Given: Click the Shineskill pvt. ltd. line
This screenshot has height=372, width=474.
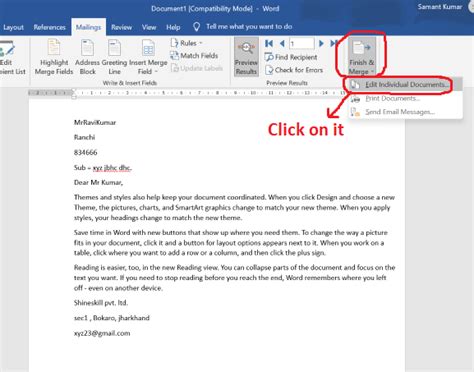Looking at the screenshot, I should (x=101, y=303).
